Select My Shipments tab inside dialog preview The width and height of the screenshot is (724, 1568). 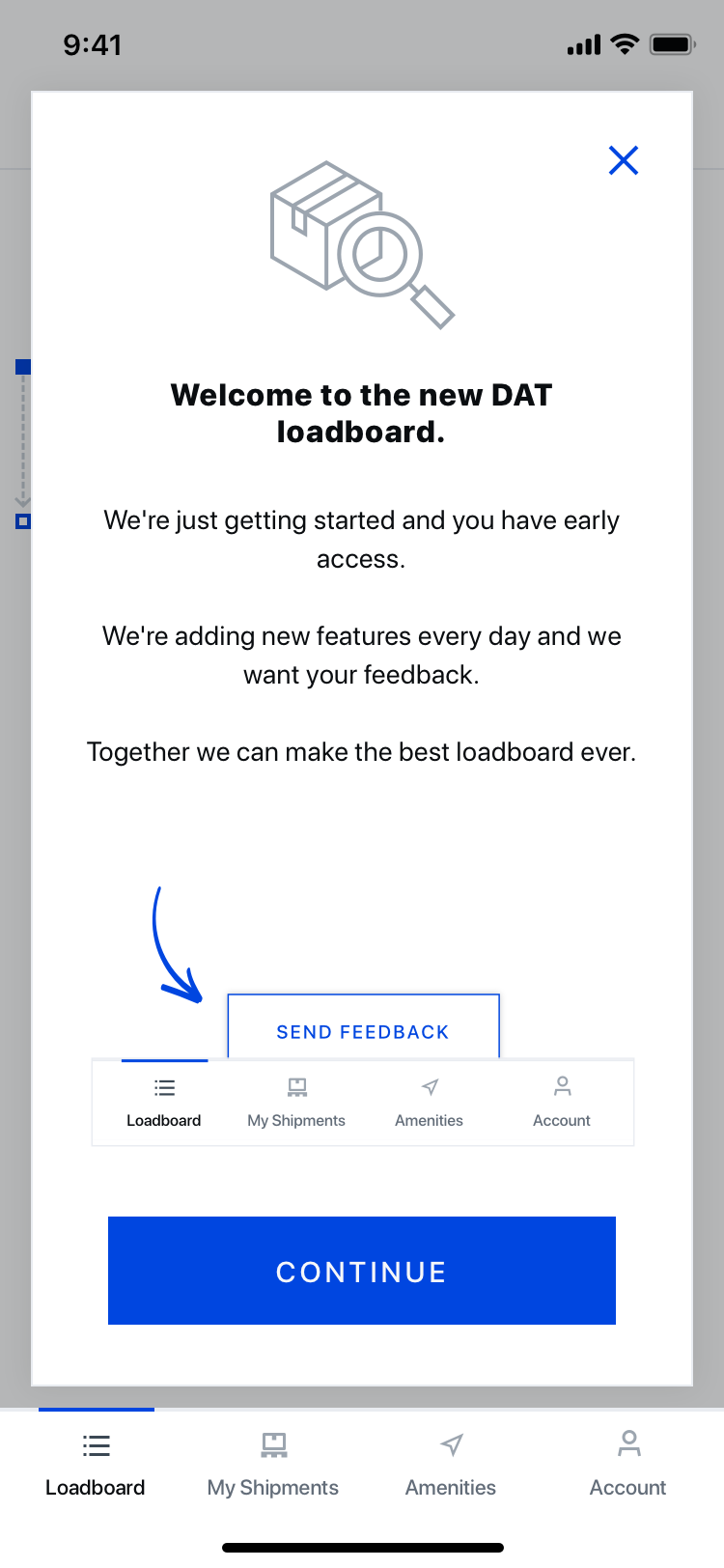pyautogui.click(x=296, y=1102)
